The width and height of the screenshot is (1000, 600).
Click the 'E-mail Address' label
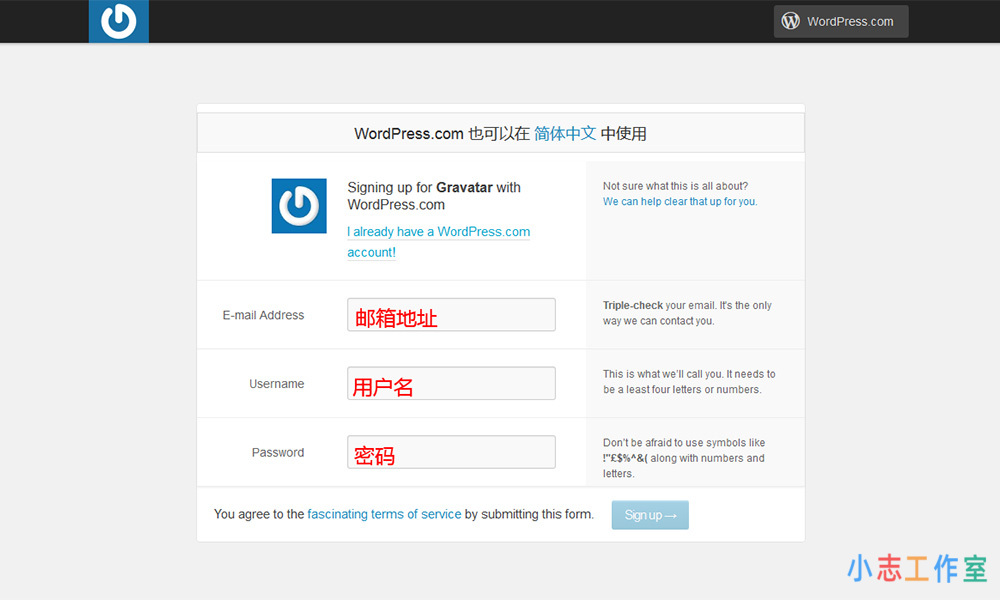click(263, 315)
